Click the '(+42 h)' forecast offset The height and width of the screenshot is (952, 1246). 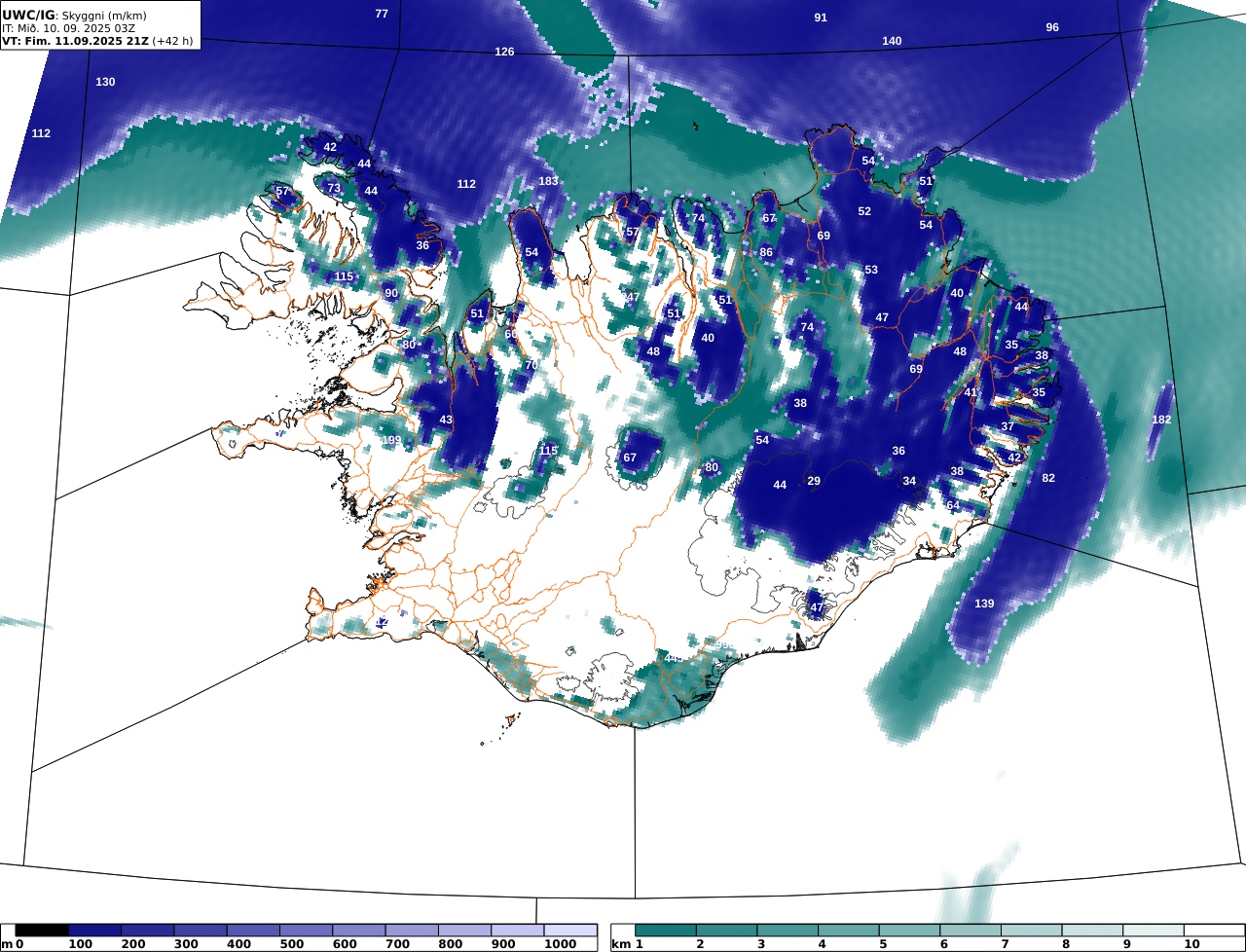pyautogui.click(x=173, y=41)
